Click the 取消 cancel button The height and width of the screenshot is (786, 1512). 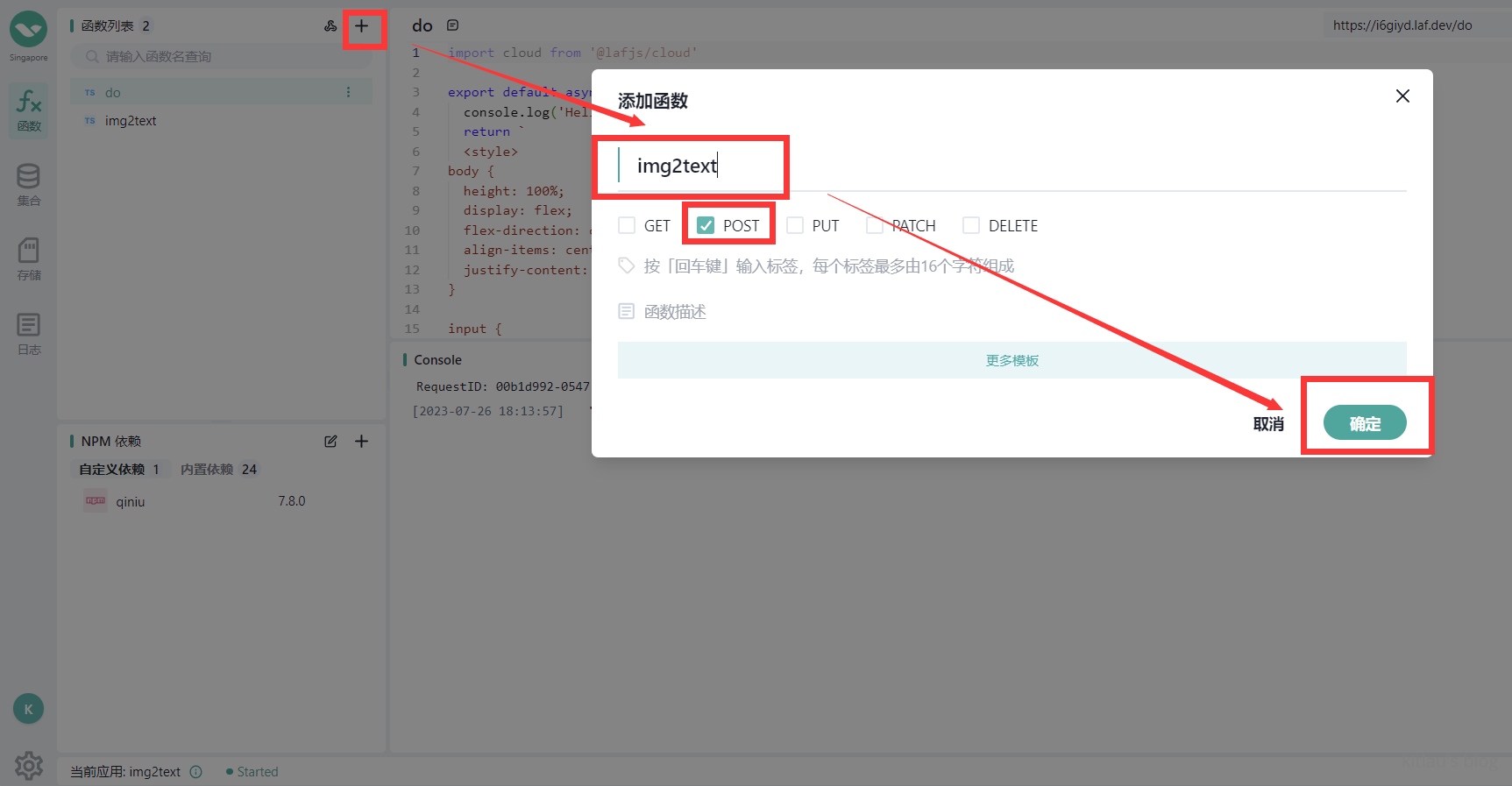coord(1268,424)
